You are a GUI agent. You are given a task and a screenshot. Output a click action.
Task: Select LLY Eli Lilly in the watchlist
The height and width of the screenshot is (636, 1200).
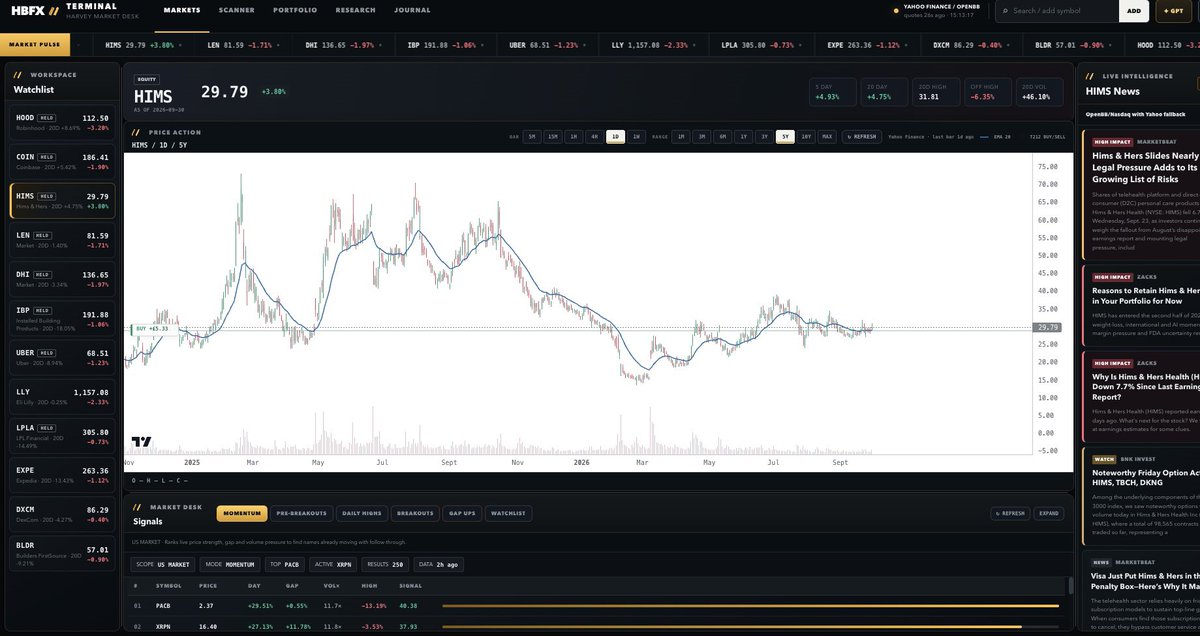coord(62,398)
